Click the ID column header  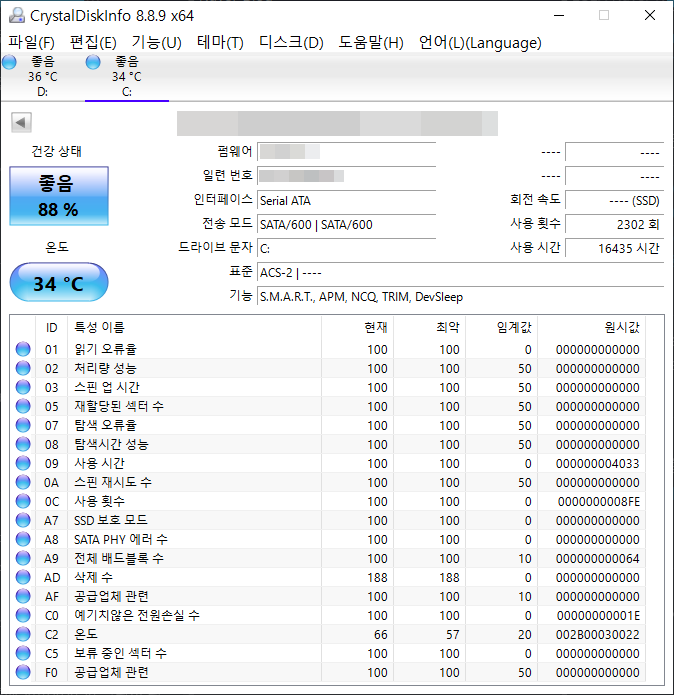[x=51, y=327]
